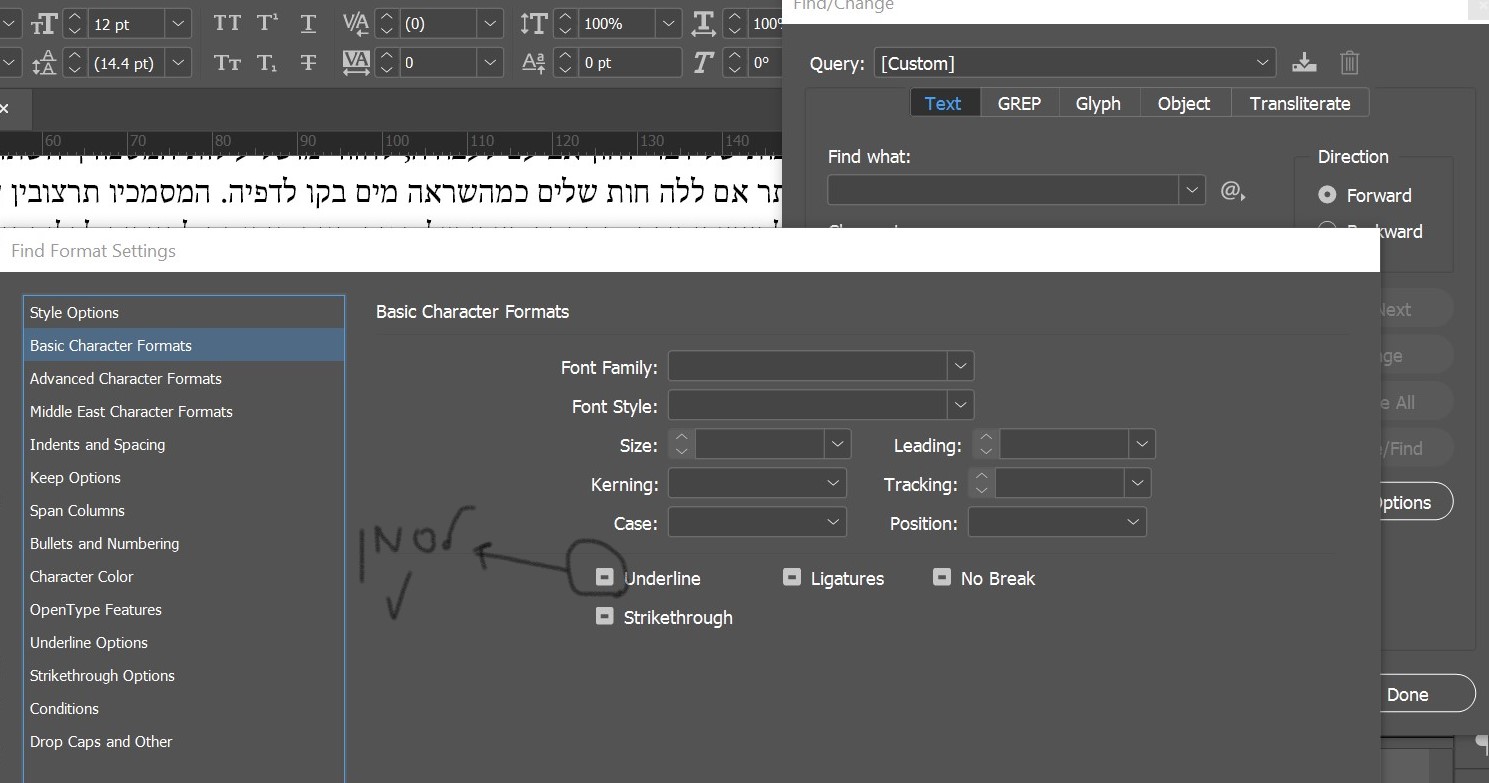Select Basic Character Formats category
Image resolution: width=1489 pixels, height=783 pixels.
click(184, 346)
